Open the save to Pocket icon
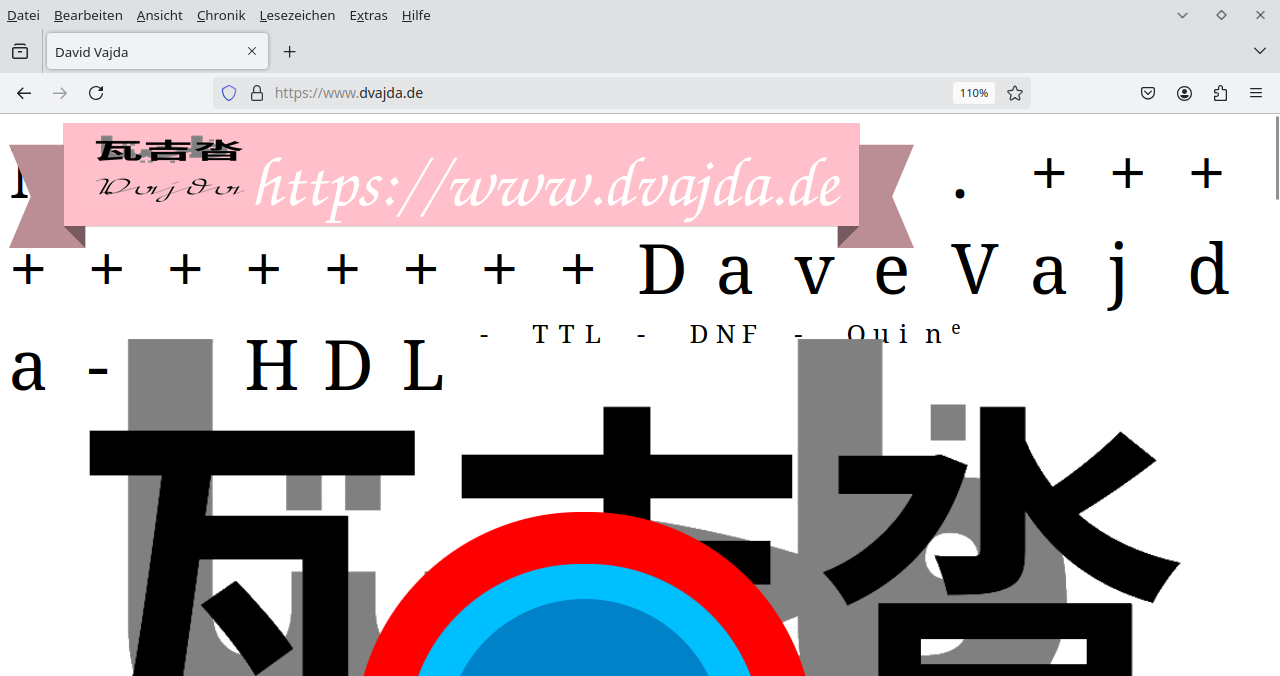This screenshot has height=676, width=1280. (x=1148, y=92)
